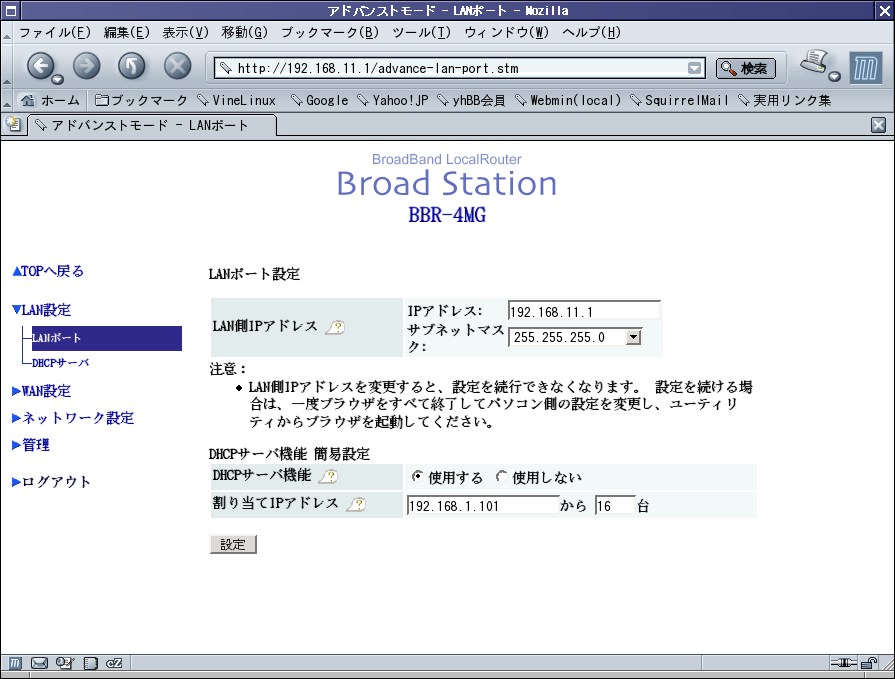Click the URL address bar
Image resolution: width=895 pixels, height=679 pixels.
459,68
